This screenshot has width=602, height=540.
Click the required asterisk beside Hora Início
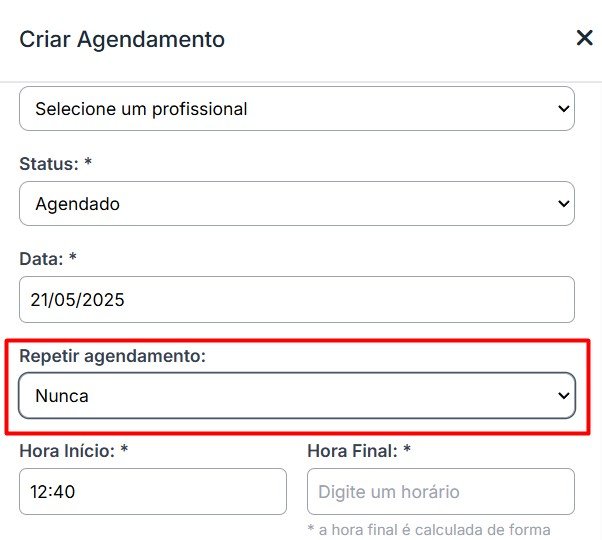(x=124, y=450)
